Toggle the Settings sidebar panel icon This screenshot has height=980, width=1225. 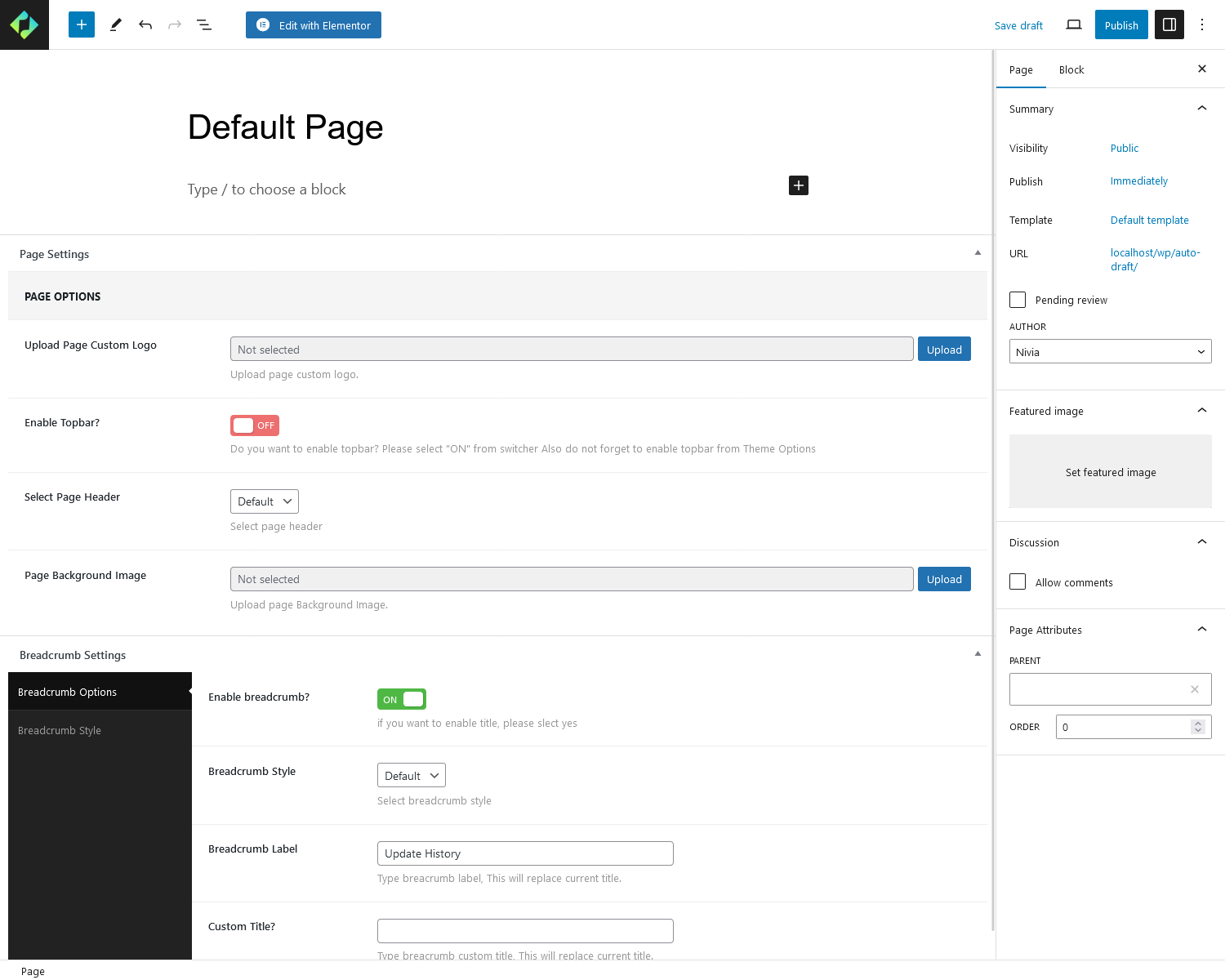coord(1169,24)
